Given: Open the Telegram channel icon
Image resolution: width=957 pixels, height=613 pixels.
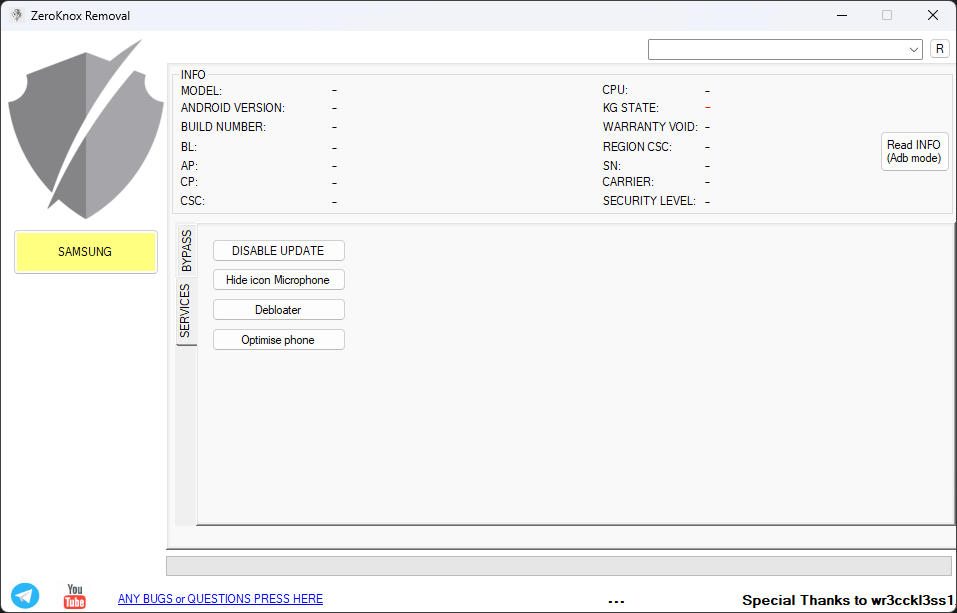Looking at the screenshot, I should coord(24,595).
